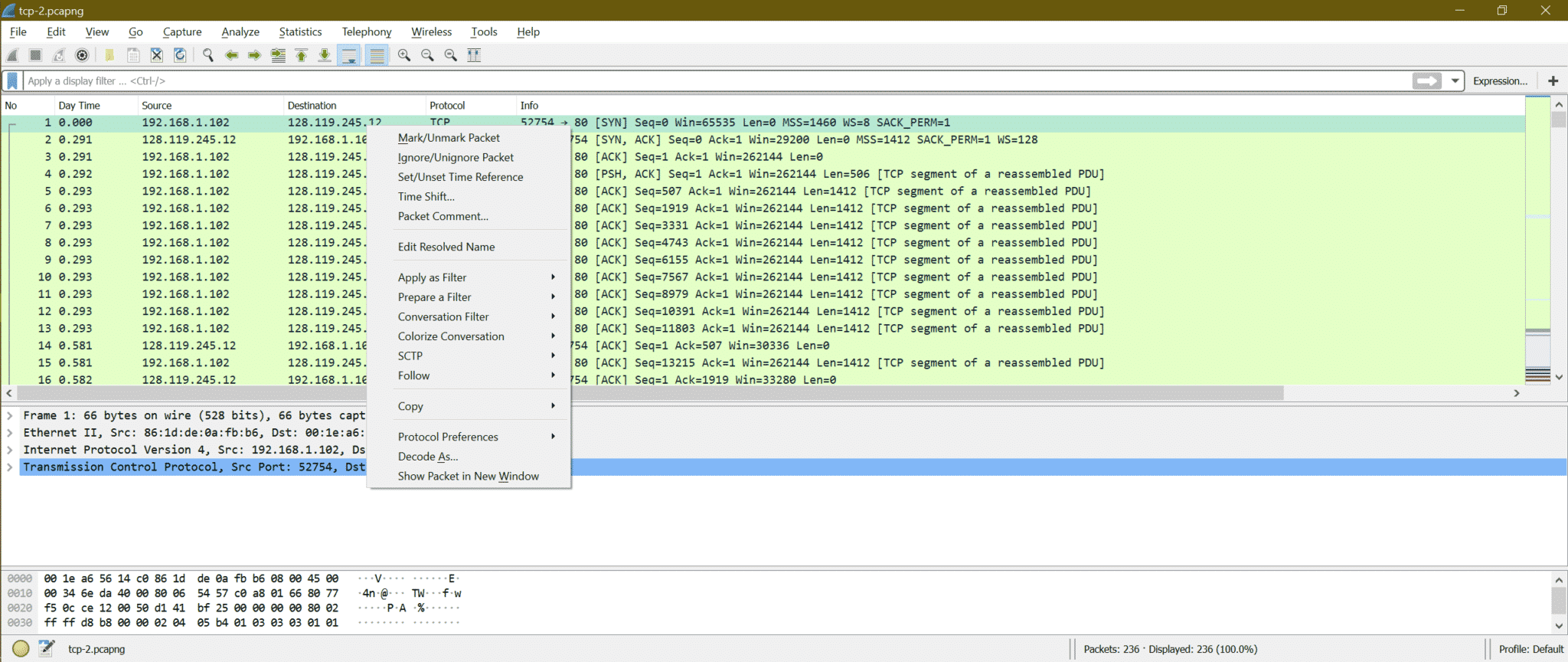Open the Statistics menu
The image size is (1568, 662).
(300, 31)
